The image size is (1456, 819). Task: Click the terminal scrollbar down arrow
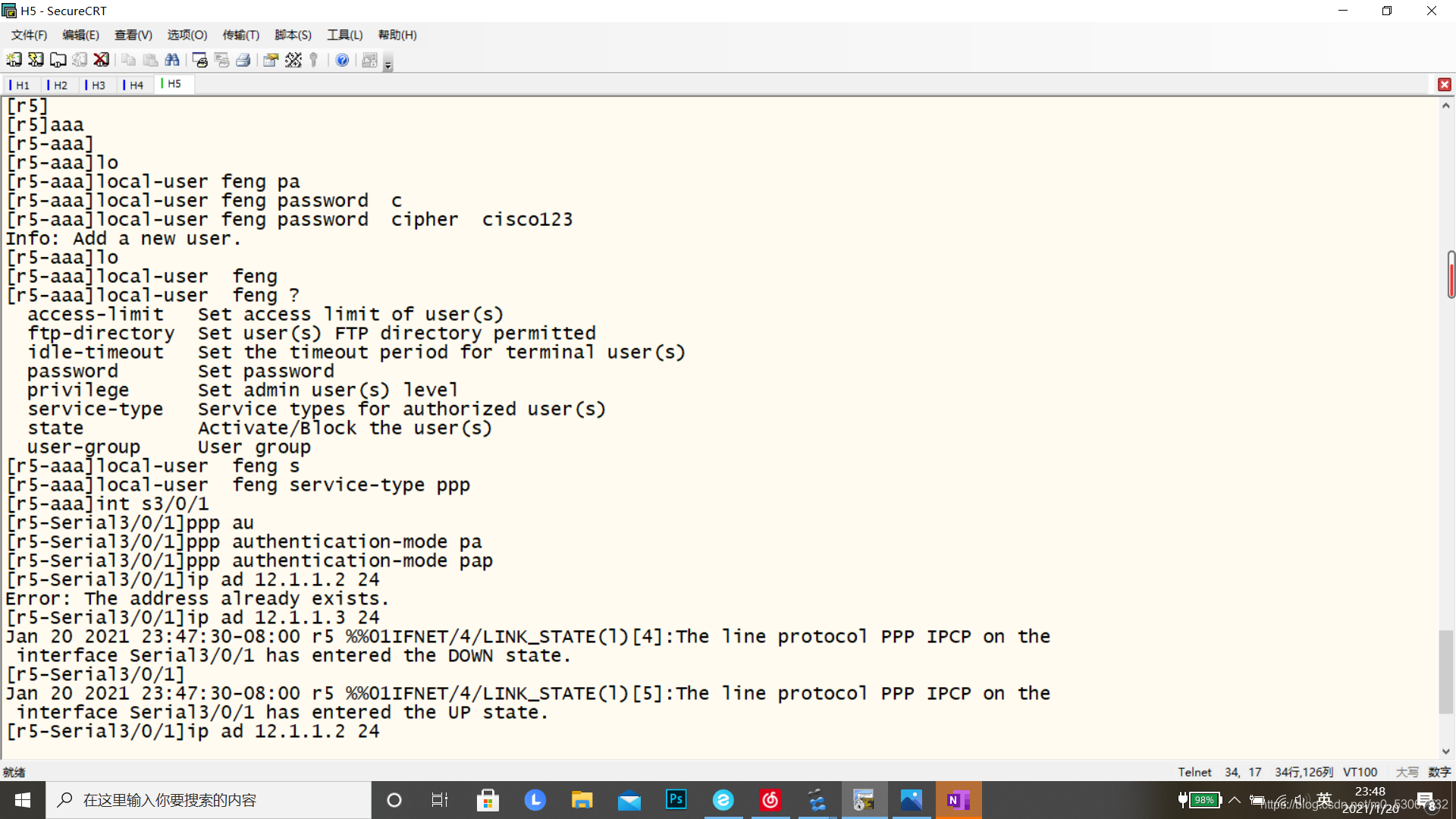click(x=1446, y=752)
